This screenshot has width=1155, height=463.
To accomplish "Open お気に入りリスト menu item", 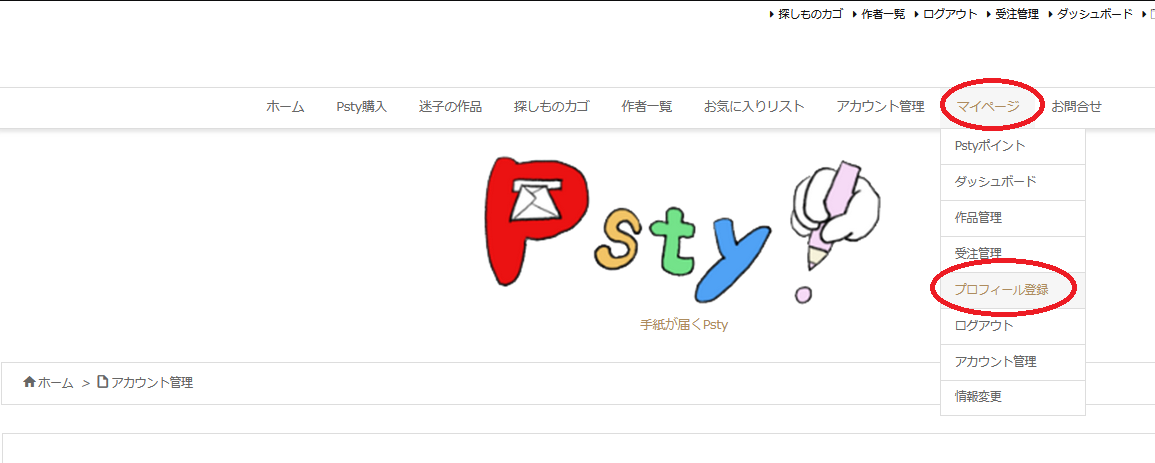I will [x=754, y=107].
